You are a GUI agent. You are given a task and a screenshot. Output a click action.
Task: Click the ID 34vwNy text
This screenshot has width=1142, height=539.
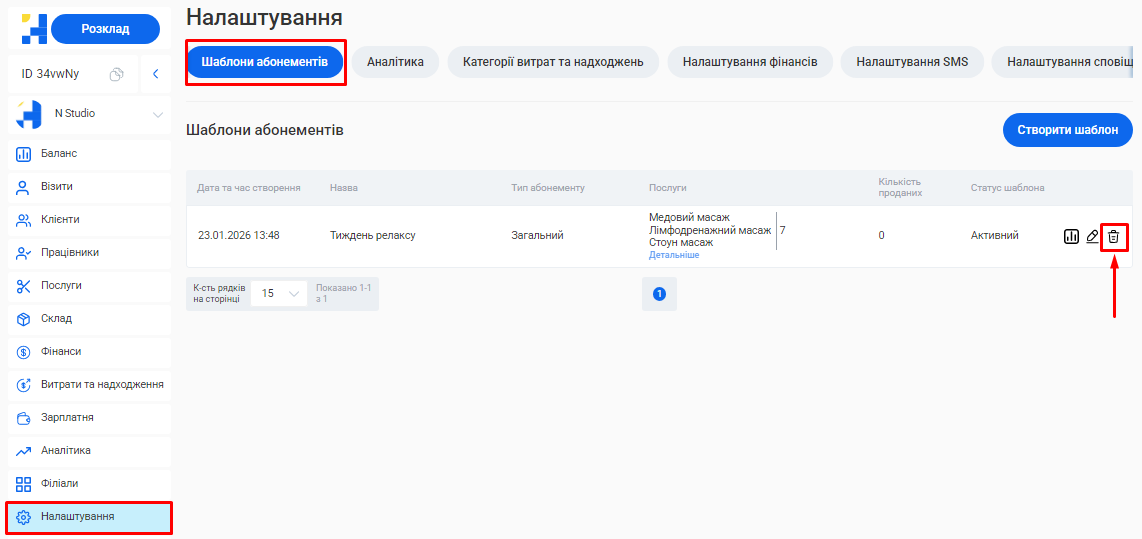click(x=50, y=74)
